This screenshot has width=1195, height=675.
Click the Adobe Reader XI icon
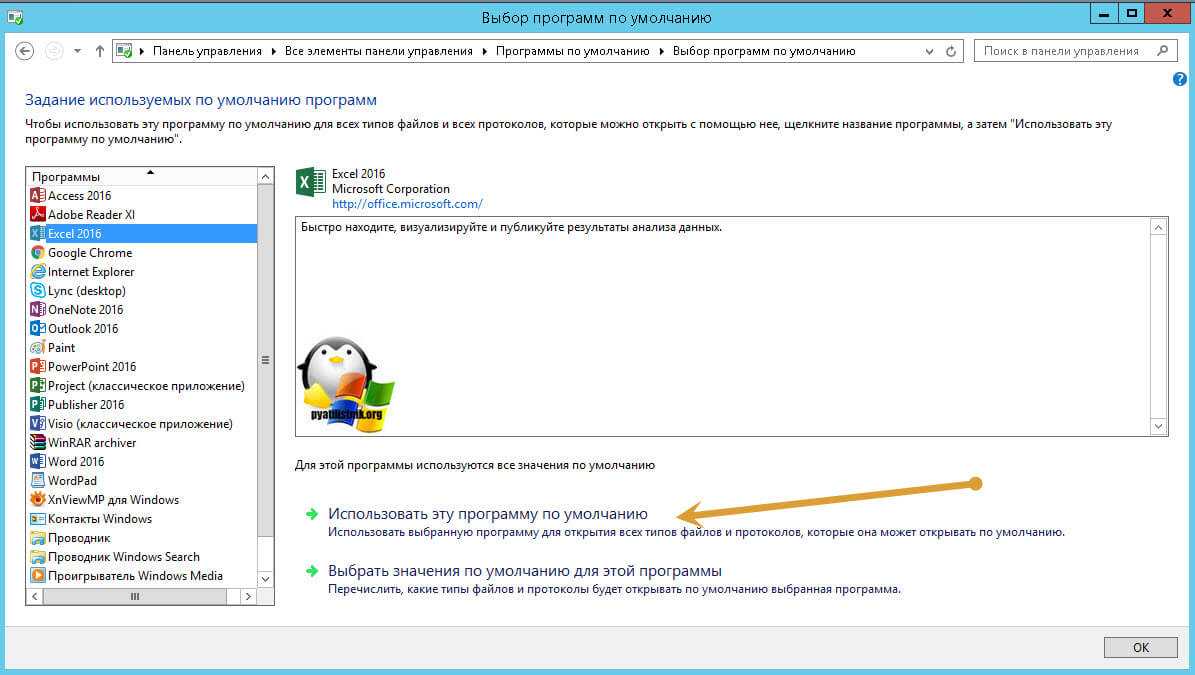[x=38, y=215]
